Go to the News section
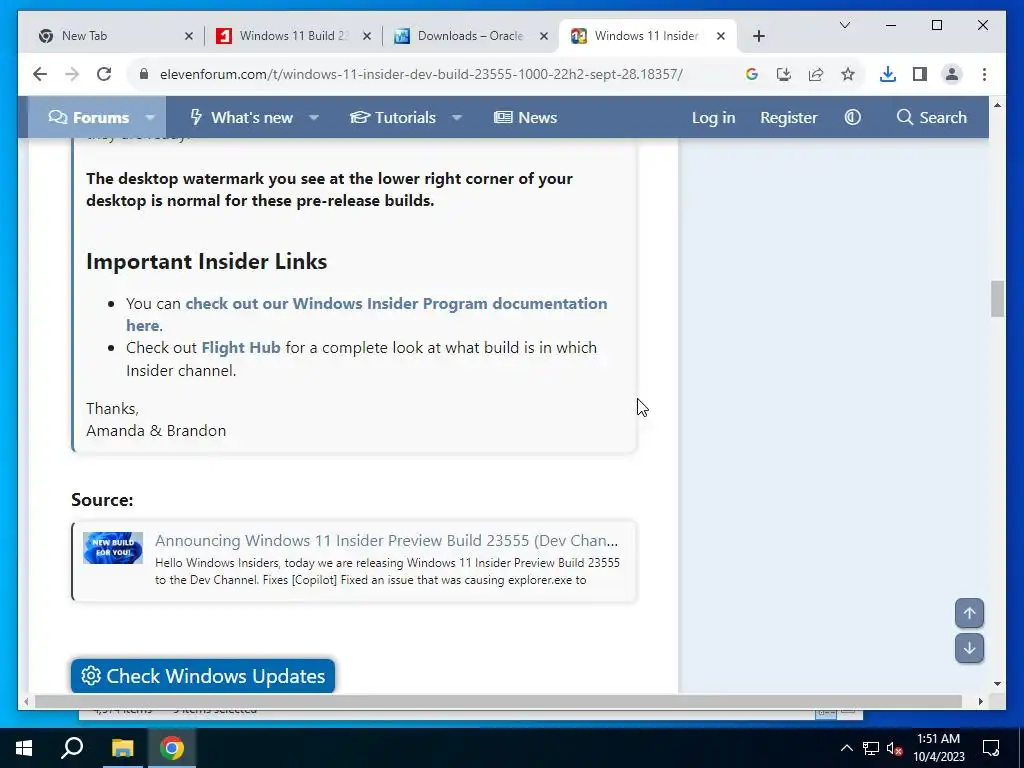The height and width of the screenshot is (768, 1024). (526, 118)
